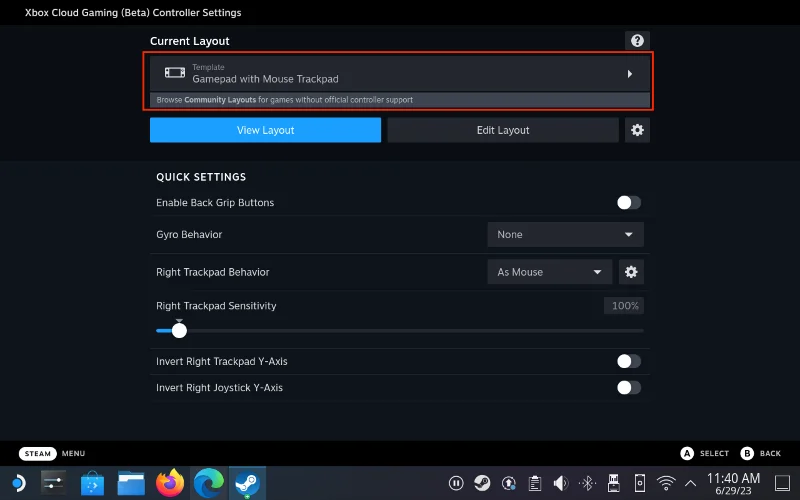Click the Edit Layout button

503,130
